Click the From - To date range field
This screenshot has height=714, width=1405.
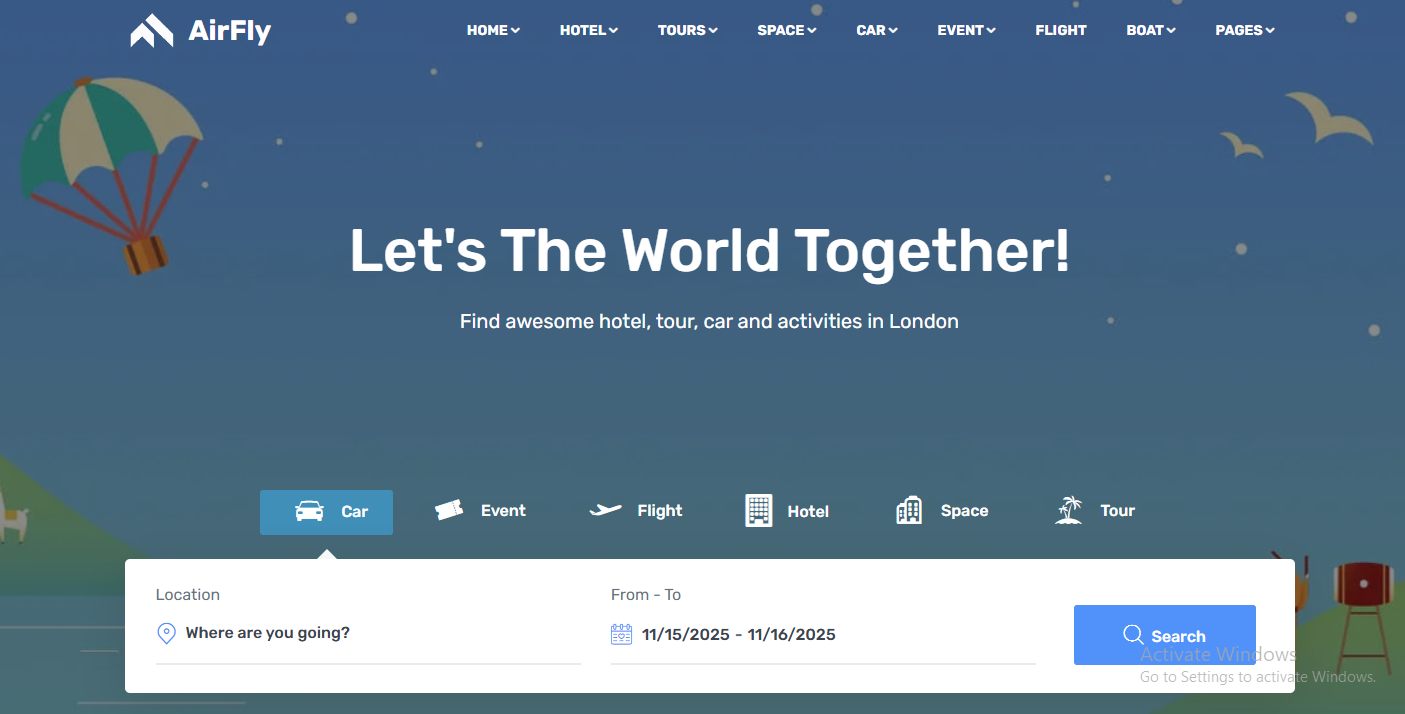click(x=823, y=634)
